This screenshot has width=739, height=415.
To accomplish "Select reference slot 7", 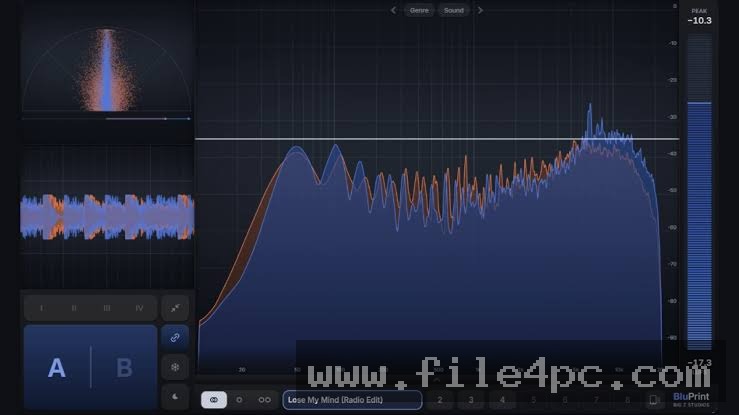I will [x=596, y=400].
